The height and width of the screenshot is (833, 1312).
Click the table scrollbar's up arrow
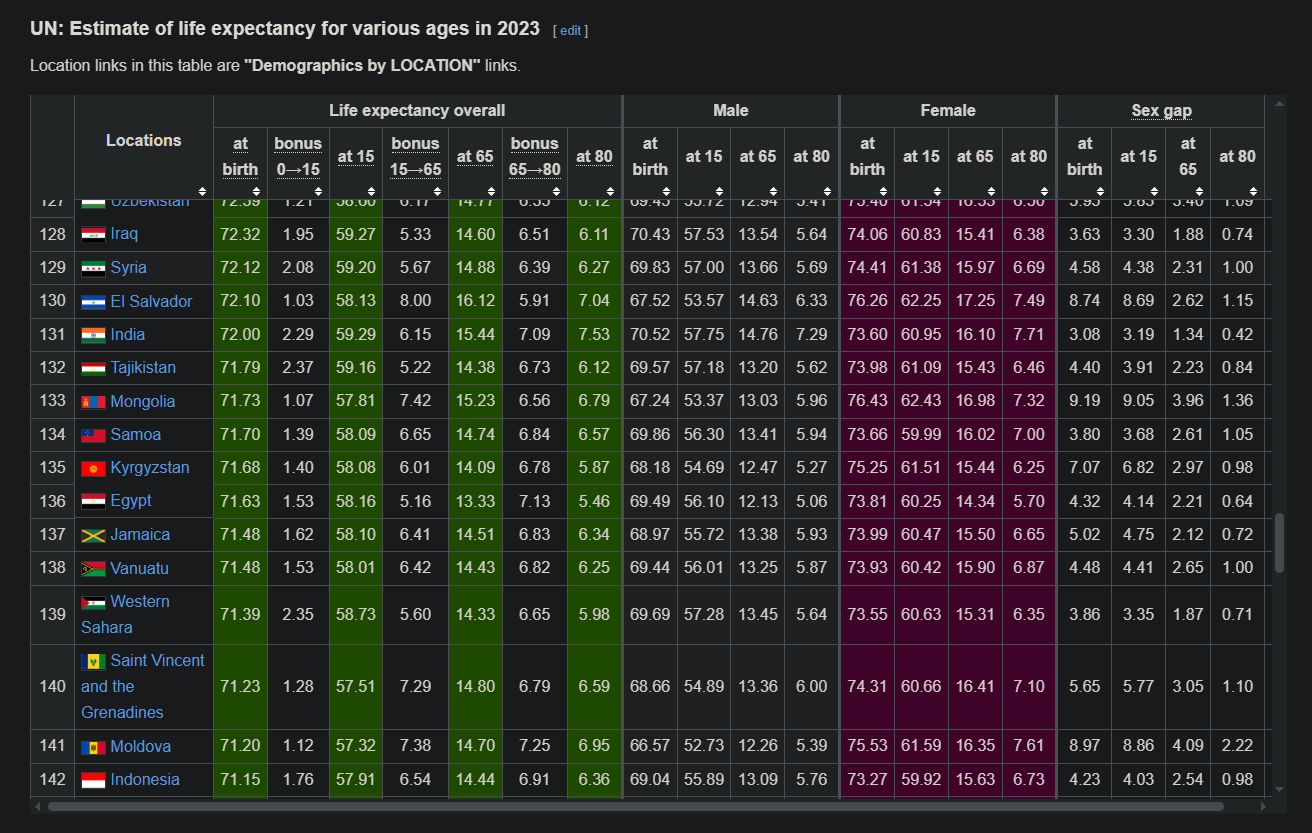coord(1279,103)
